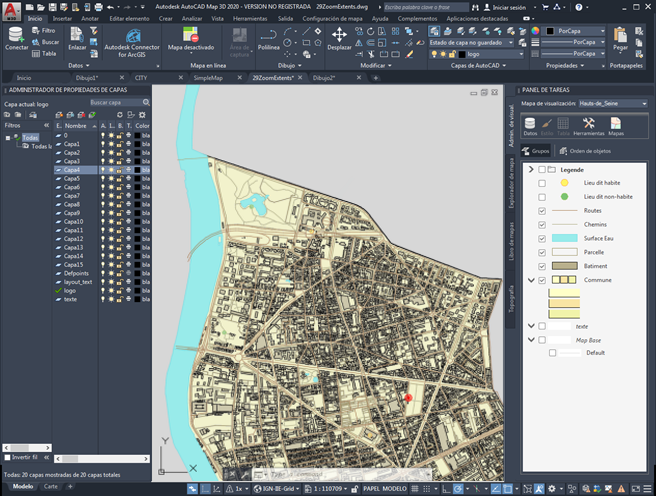Viewport: 656px width, 496px height.
Task: Click the Conectar data connection icon
Action: (x=17, y=36)
